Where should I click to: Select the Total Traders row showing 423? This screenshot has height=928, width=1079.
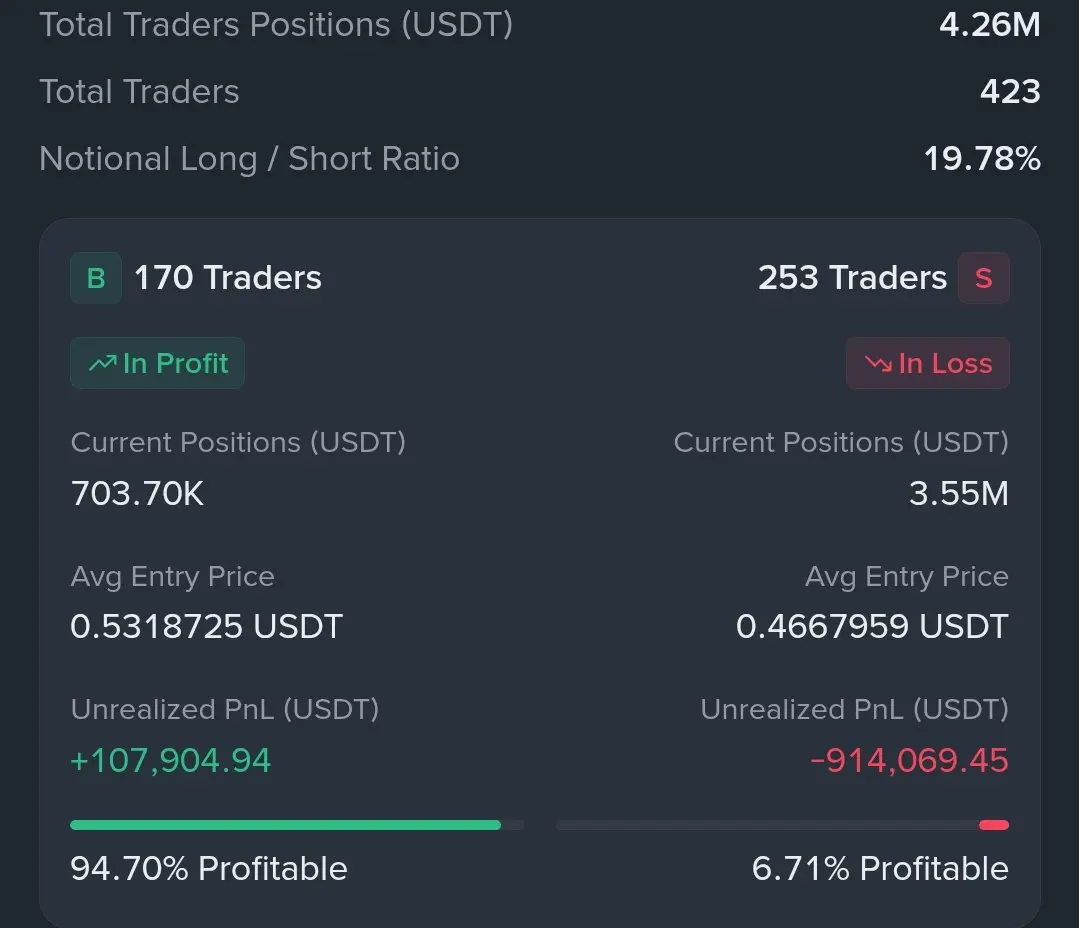pyautogui.click(x=540, y=91)
